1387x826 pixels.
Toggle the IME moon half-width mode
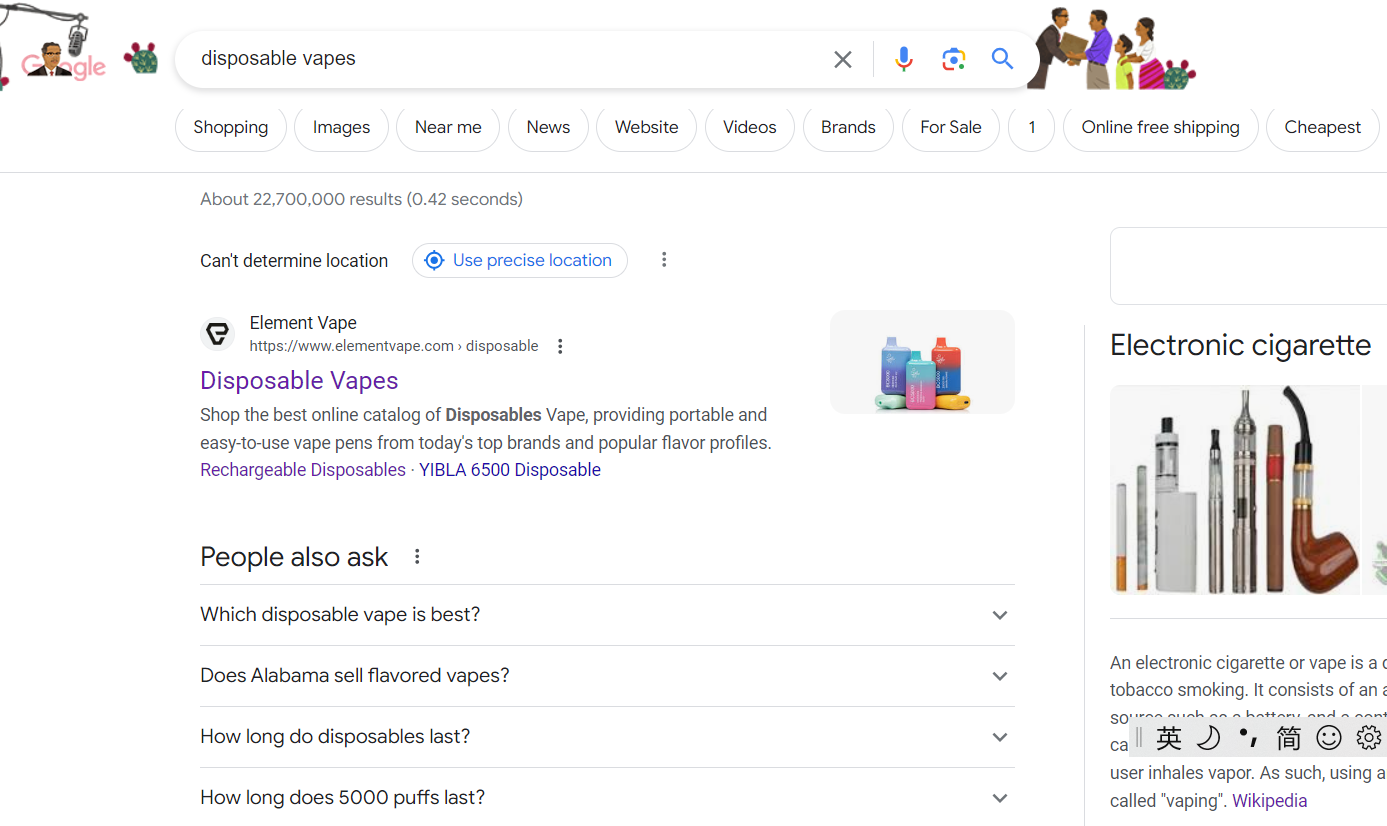[1209, 738]
